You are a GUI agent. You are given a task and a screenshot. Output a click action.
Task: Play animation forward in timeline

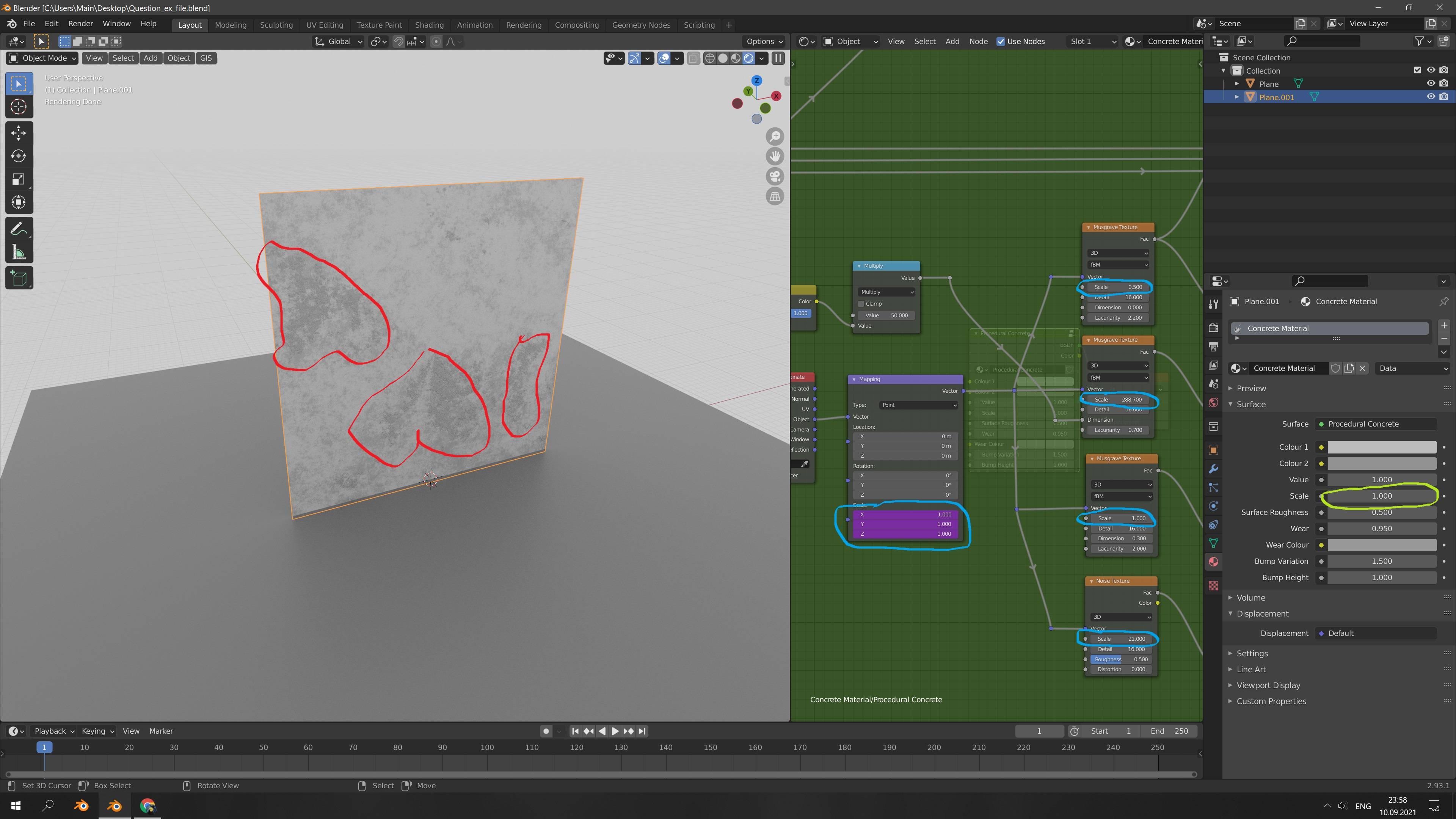click(615, 731)
